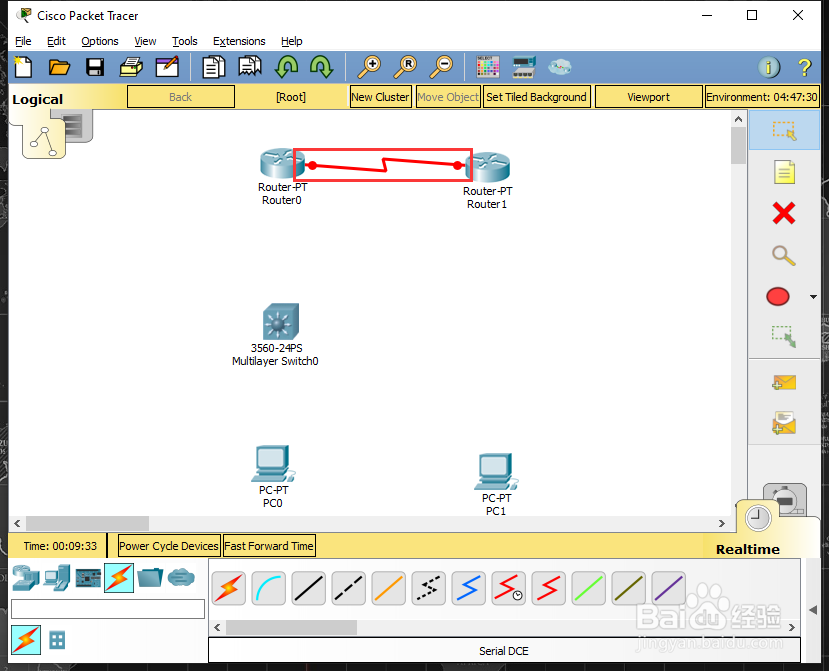
Task: Open the drawing palette icon
Action: 487,67
